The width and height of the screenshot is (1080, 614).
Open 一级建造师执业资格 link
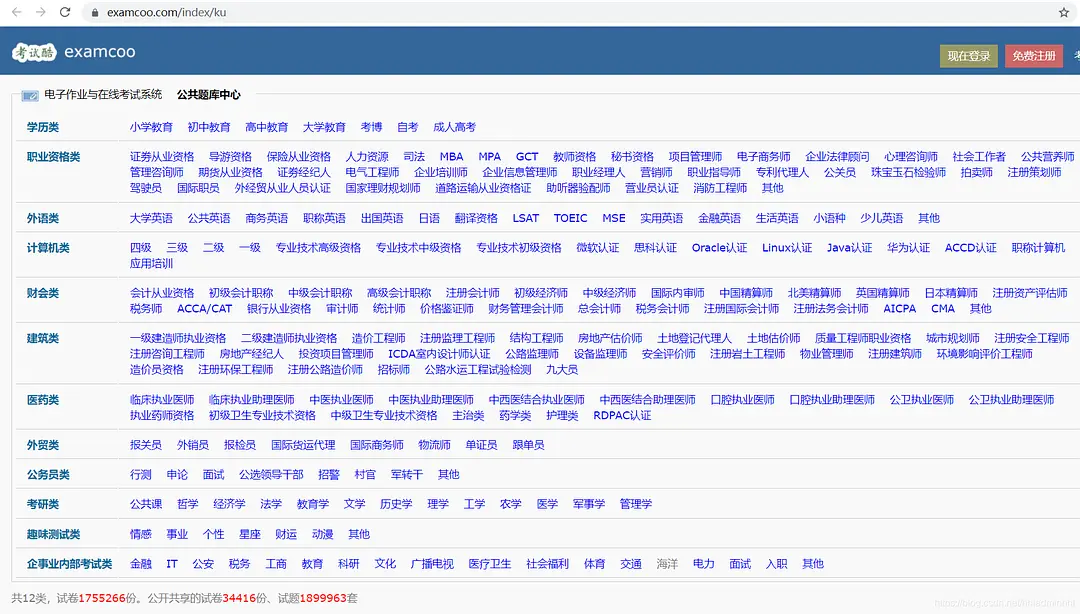[178, 339]
